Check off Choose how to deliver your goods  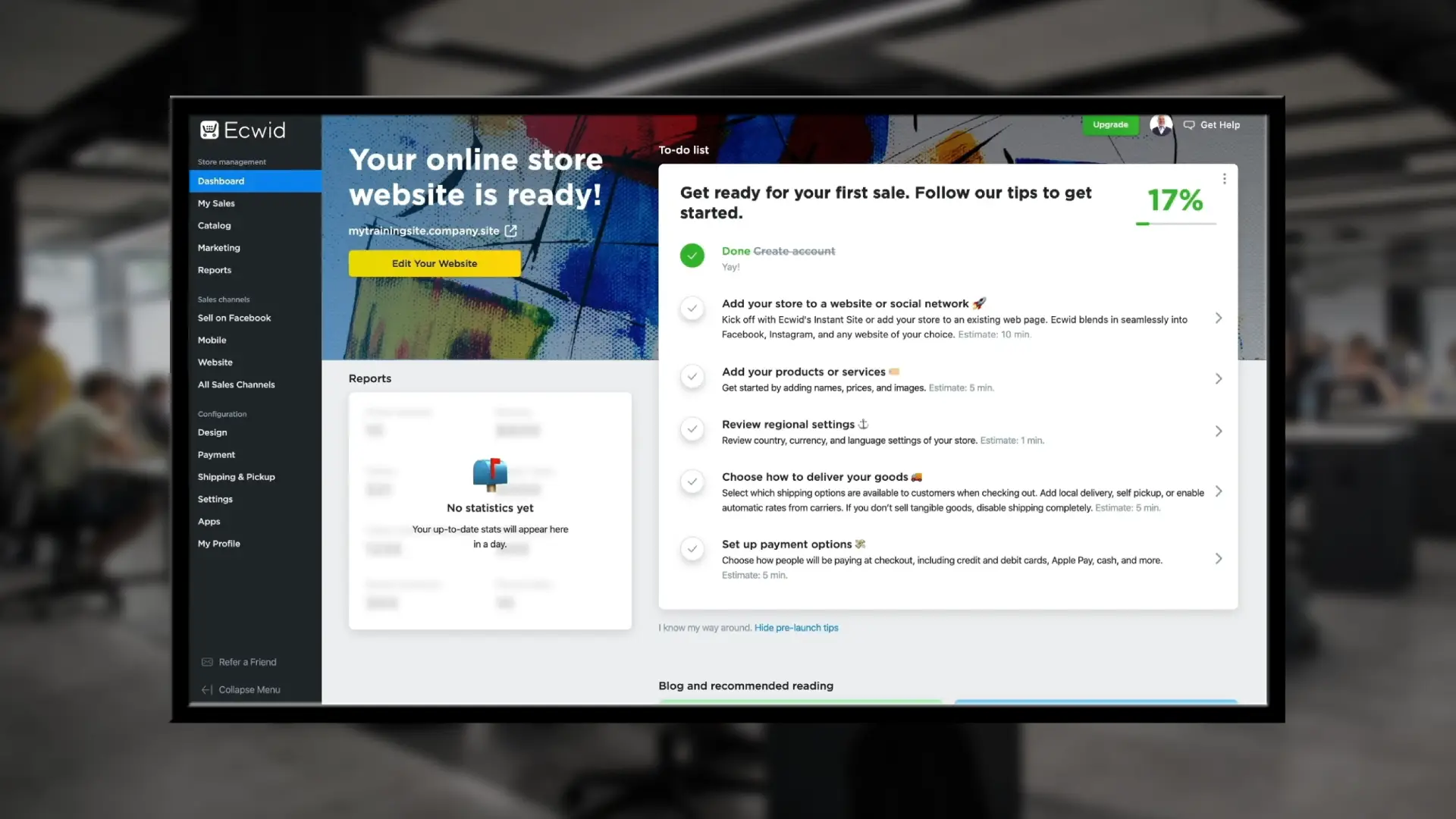point(692,482)
